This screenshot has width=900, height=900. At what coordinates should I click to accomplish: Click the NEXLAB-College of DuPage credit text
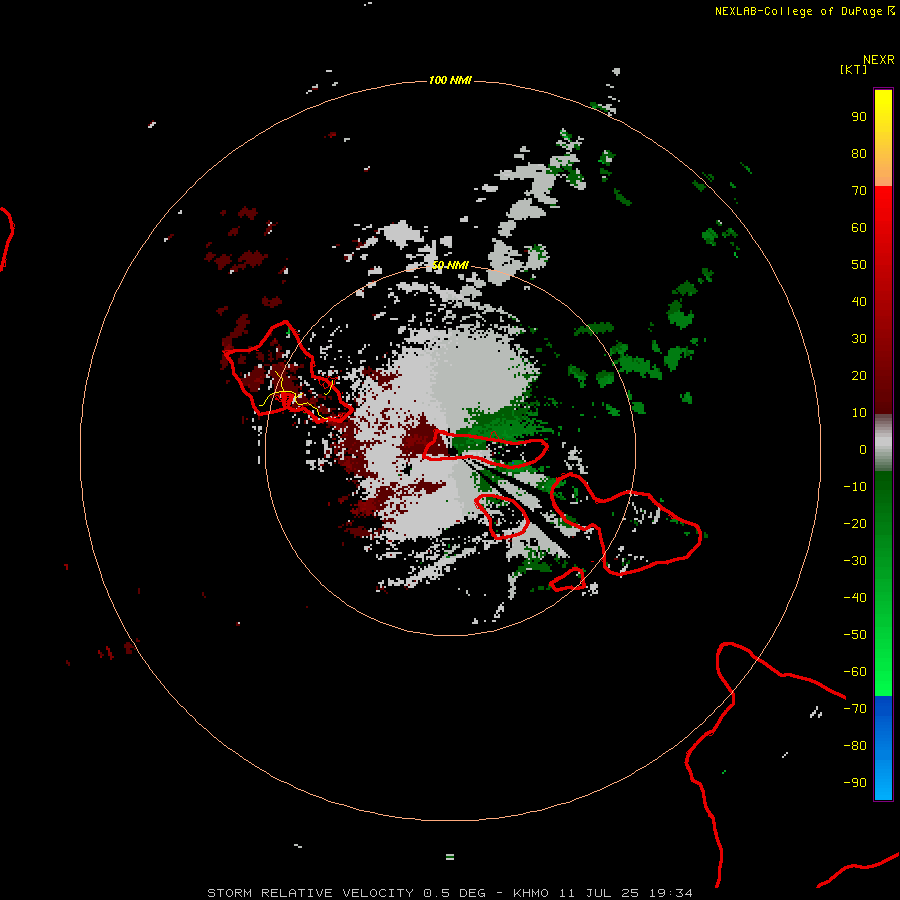point(798,11)
